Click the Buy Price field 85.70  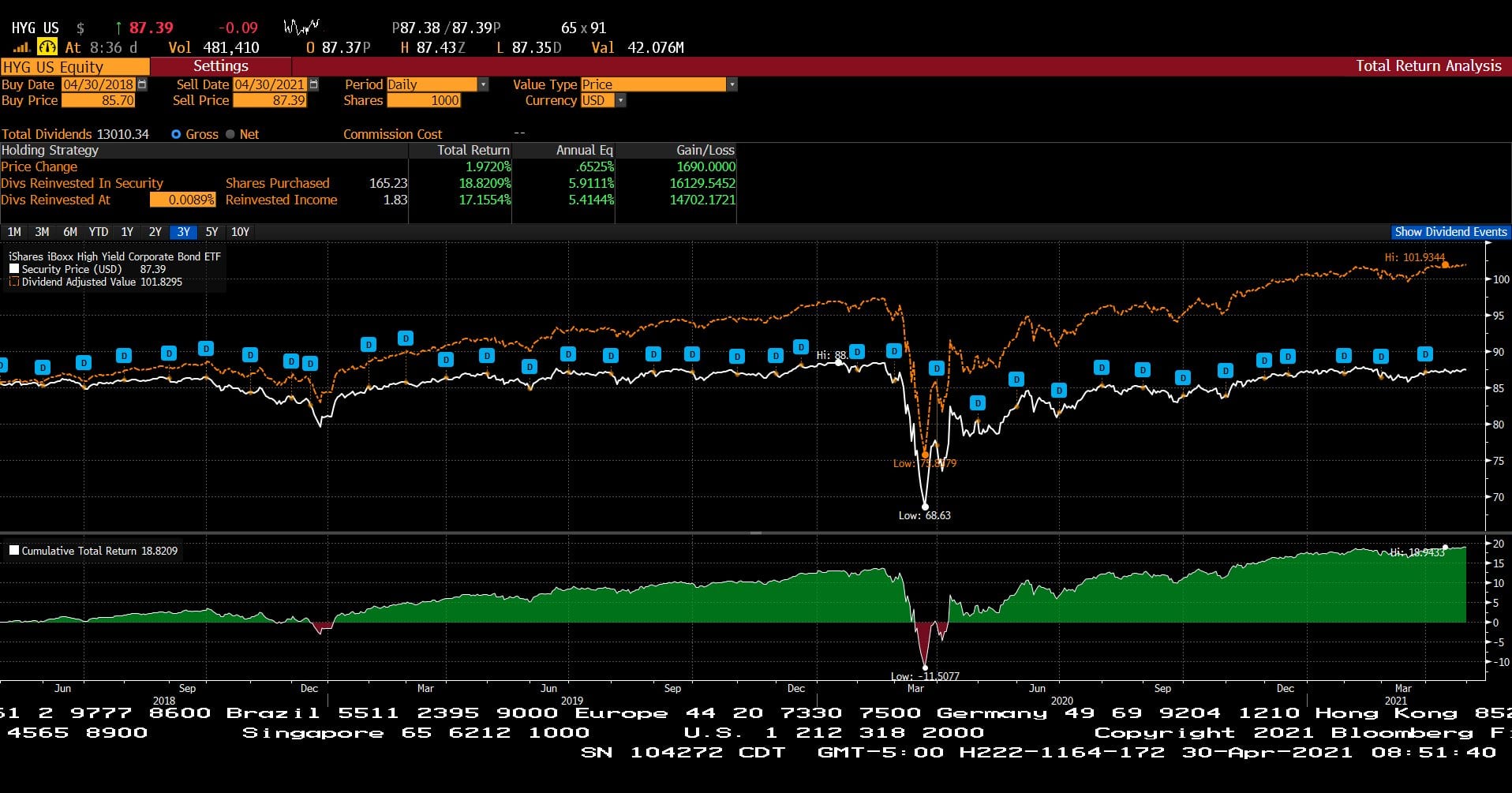pos(99,100)
